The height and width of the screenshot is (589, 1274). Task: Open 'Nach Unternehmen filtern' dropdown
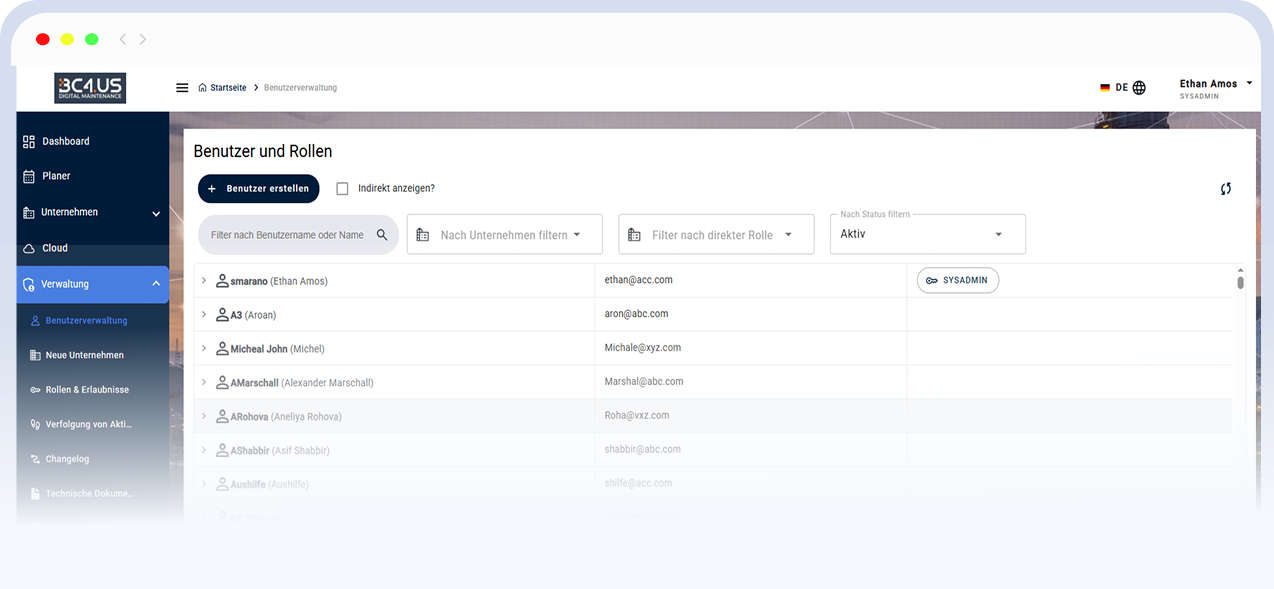coord(504,235)
